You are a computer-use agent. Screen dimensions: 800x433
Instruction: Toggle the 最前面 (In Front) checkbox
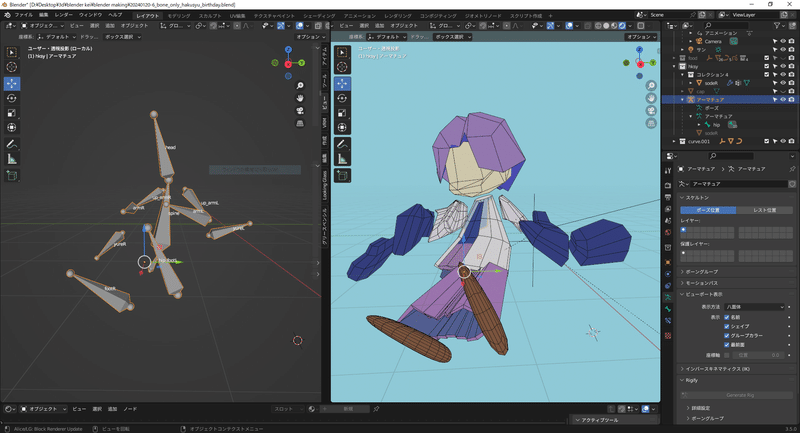(x=727, y=345)
